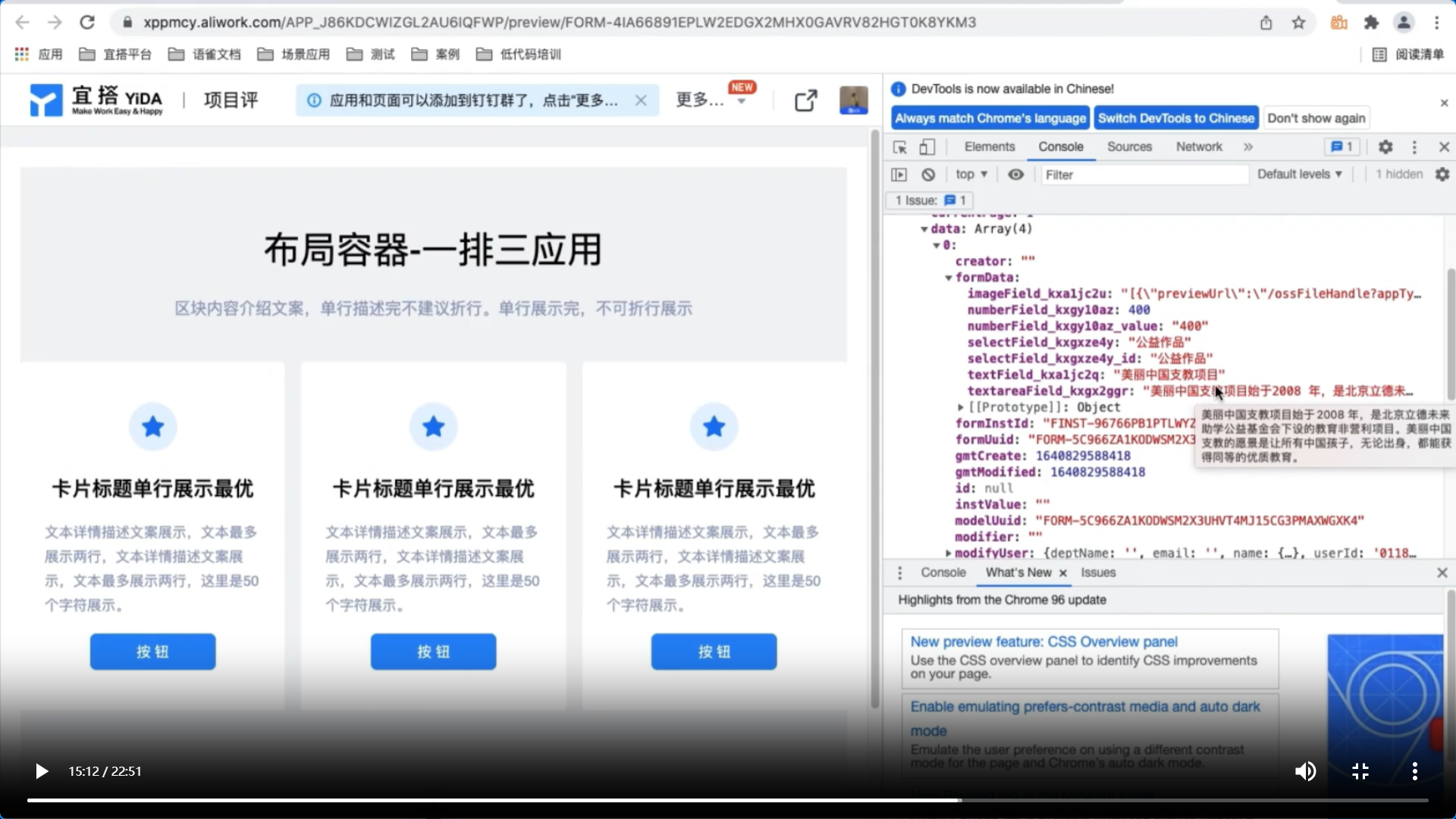
Task: Click the Don't show again button
Action: 1316,118
